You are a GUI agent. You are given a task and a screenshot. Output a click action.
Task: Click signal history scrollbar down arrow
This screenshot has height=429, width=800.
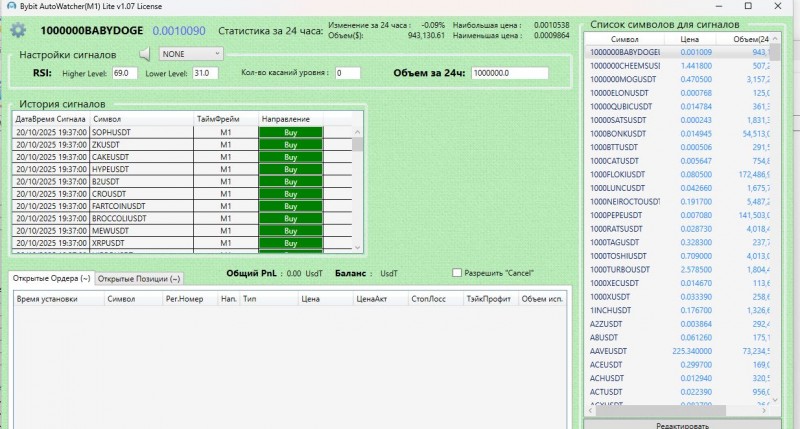358,247
